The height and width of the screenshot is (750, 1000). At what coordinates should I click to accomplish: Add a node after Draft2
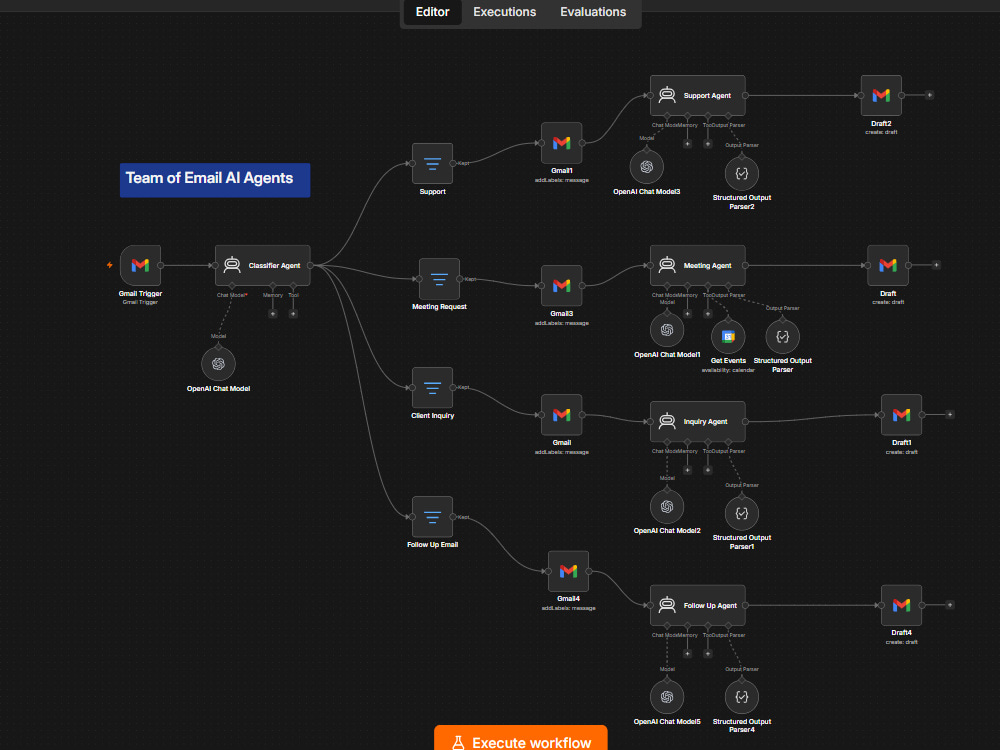click(x=929, y=95)
